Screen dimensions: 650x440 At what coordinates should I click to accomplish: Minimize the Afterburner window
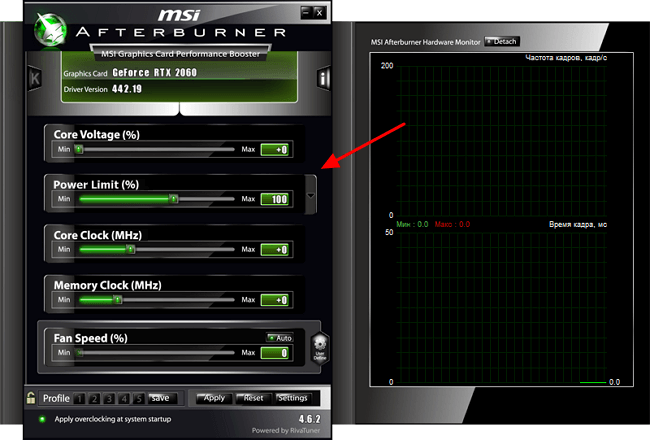(x=306, y=12)
